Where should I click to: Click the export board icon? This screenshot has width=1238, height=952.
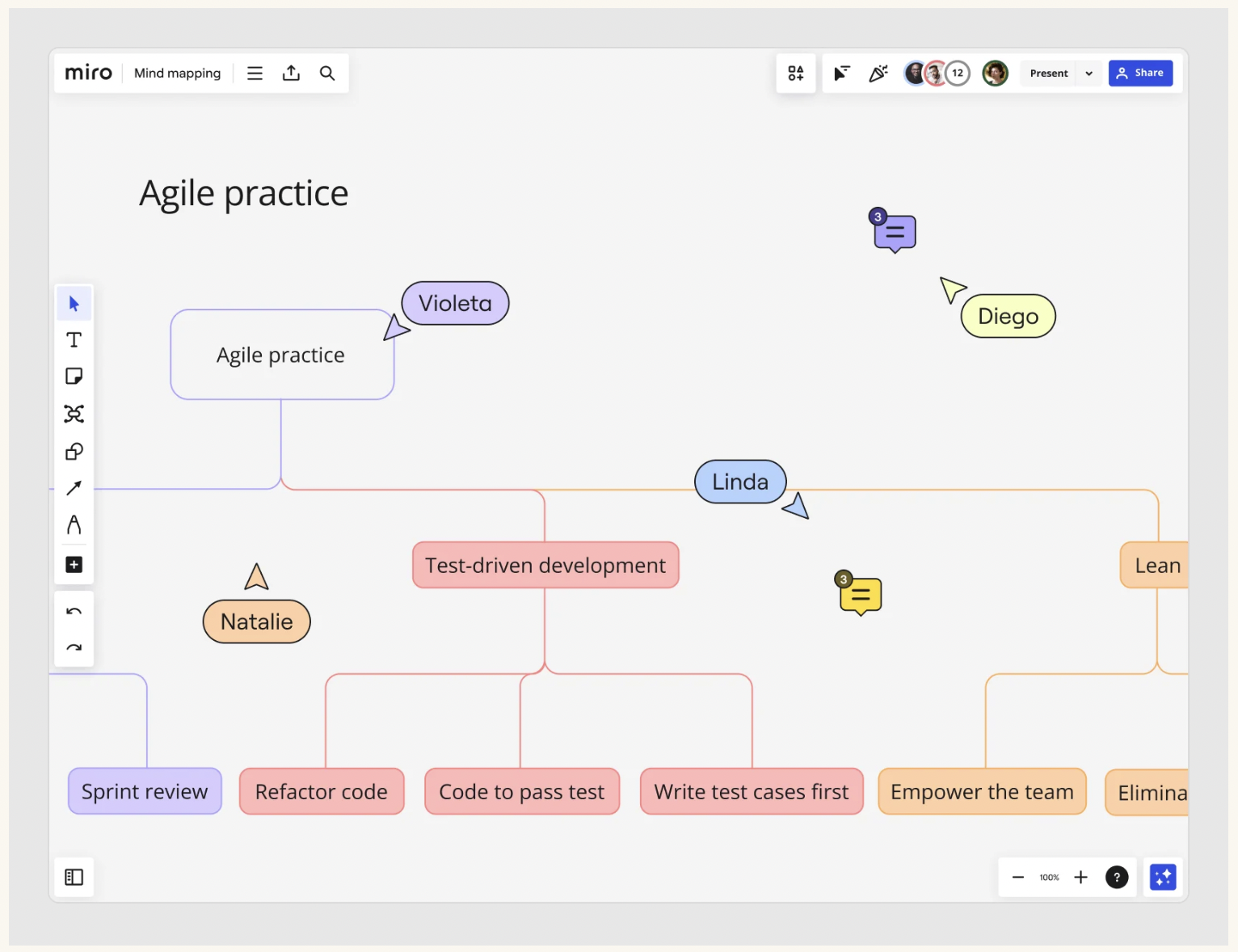(x=291, y=73)
